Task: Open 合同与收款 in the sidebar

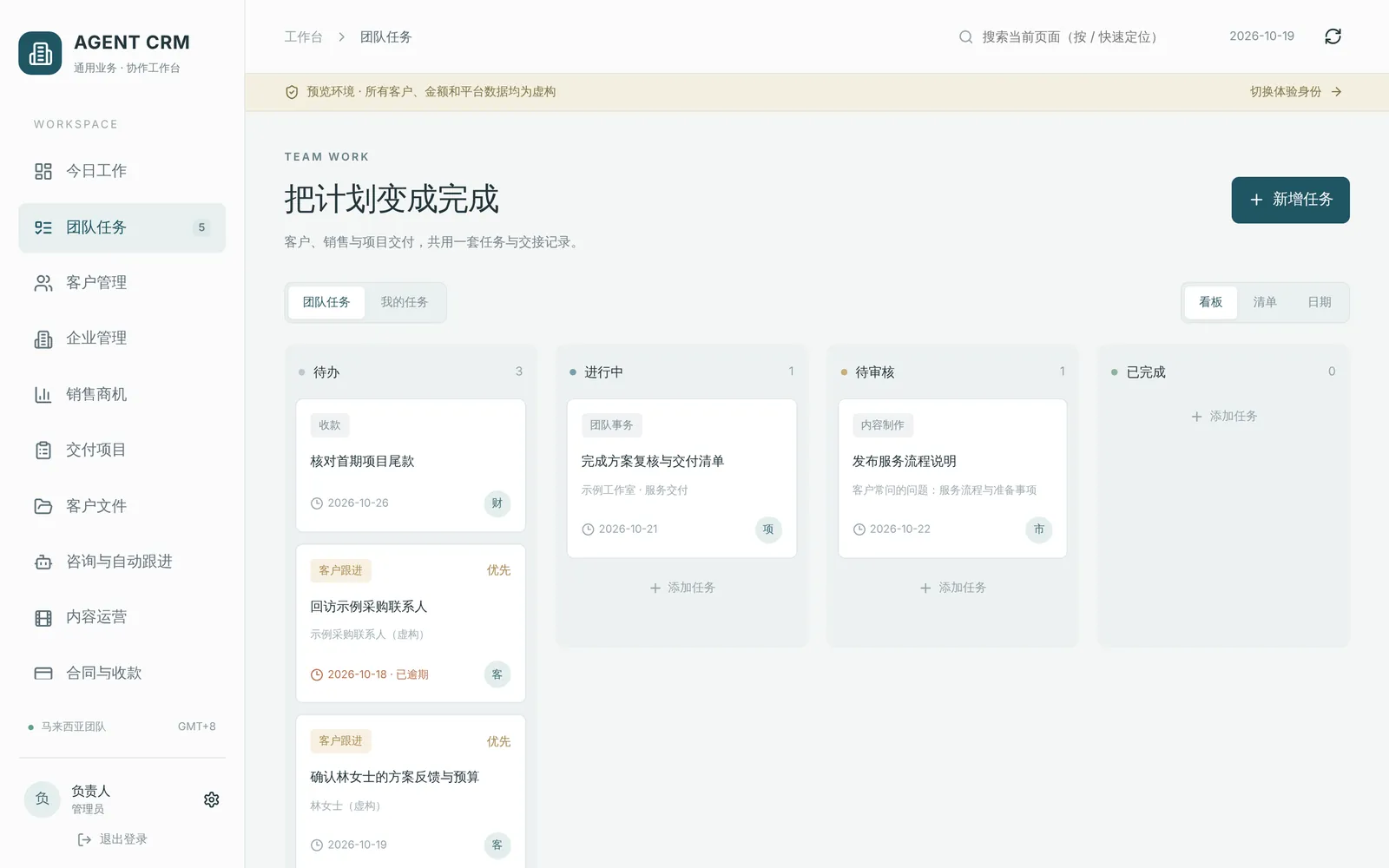Action: (x=122, y=673)
